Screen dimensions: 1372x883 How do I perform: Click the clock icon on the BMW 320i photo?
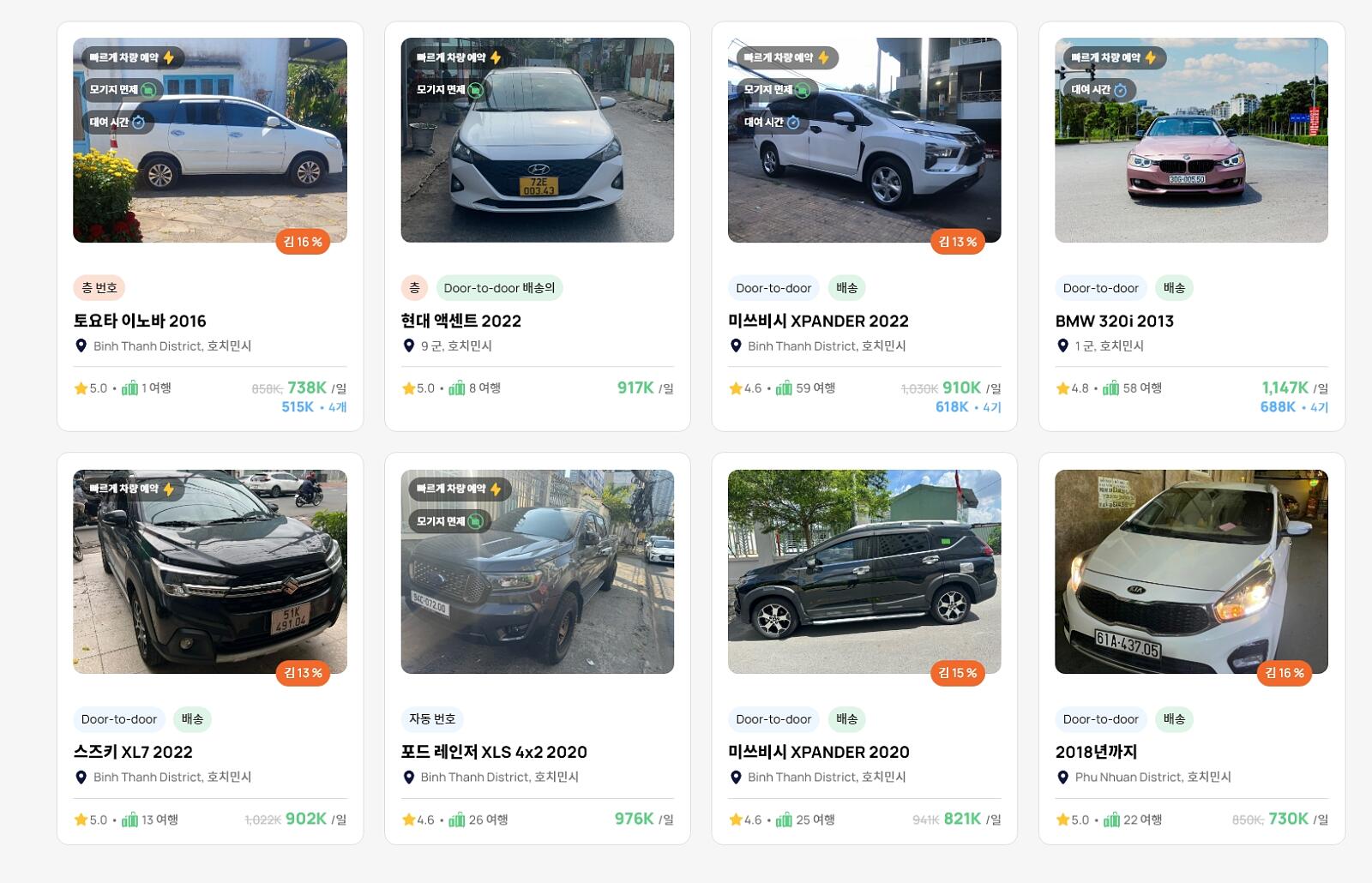pyautogui.click(x=1120, y=90)
